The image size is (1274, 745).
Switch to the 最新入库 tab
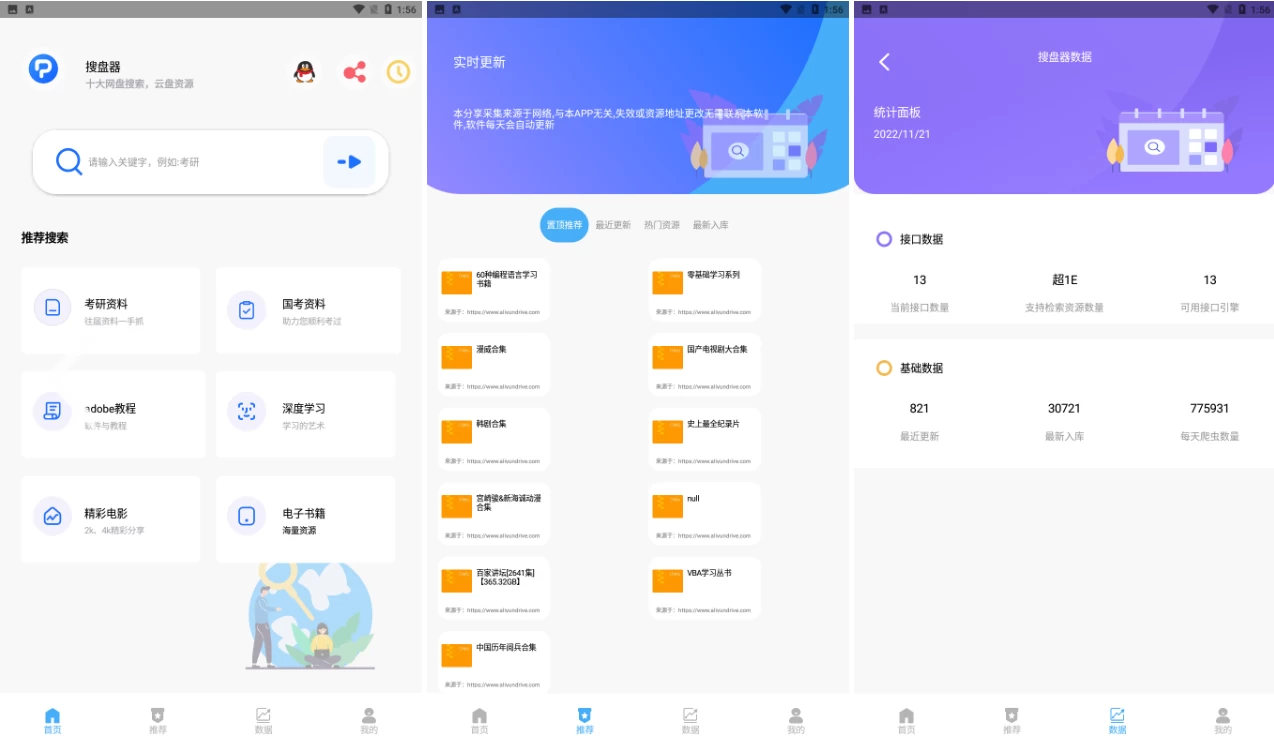point(711,225)
